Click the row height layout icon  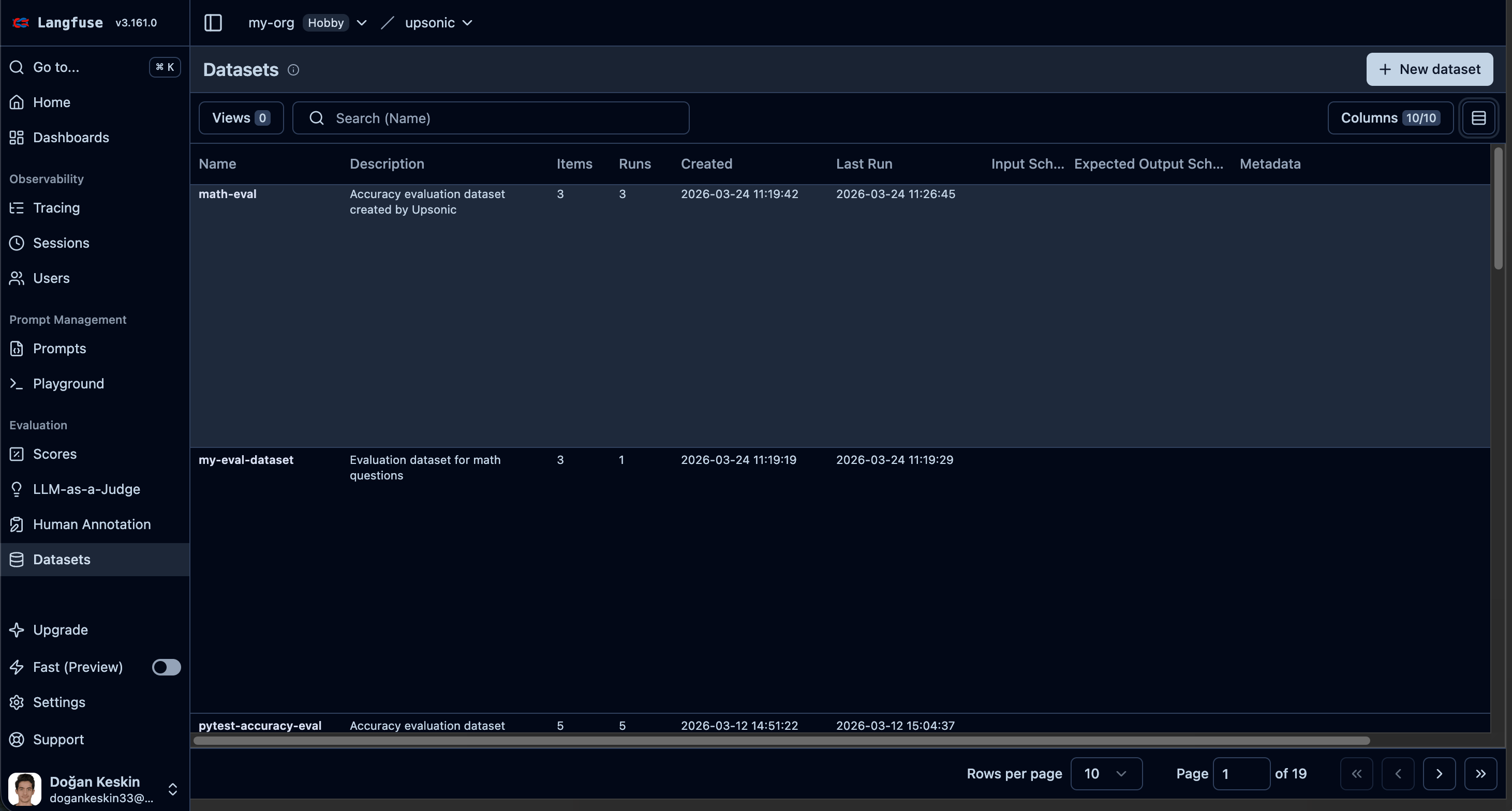tap(1478, 118)
